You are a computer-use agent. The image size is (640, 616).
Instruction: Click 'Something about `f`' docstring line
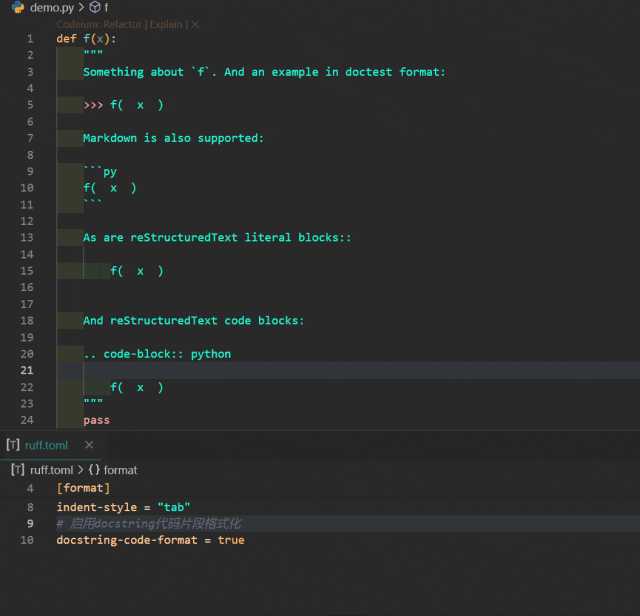pos(264,72)
